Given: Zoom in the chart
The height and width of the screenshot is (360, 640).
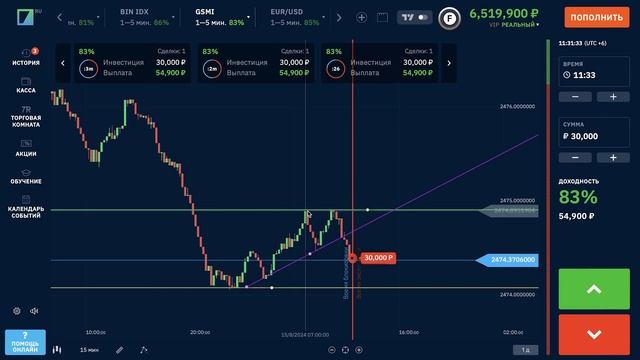Looking at the screenshot, I should (x=359, y=350).
